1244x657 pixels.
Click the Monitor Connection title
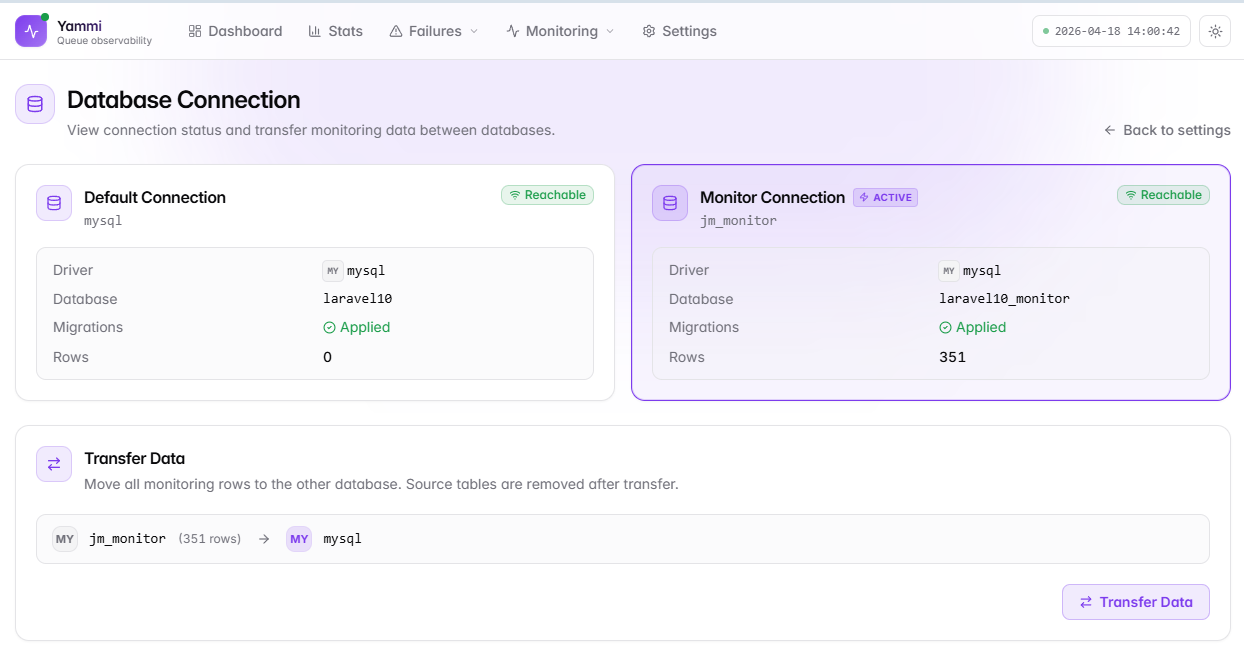point(772,197)
